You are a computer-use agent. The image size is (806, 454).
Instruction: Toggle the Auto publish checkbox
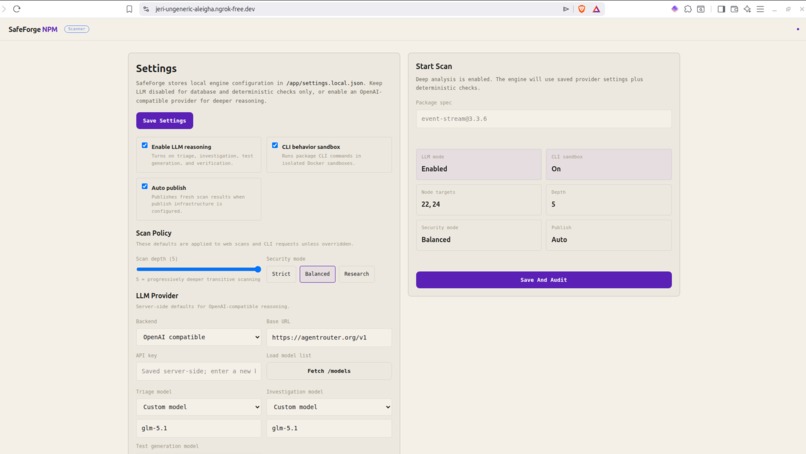[144, 187]
